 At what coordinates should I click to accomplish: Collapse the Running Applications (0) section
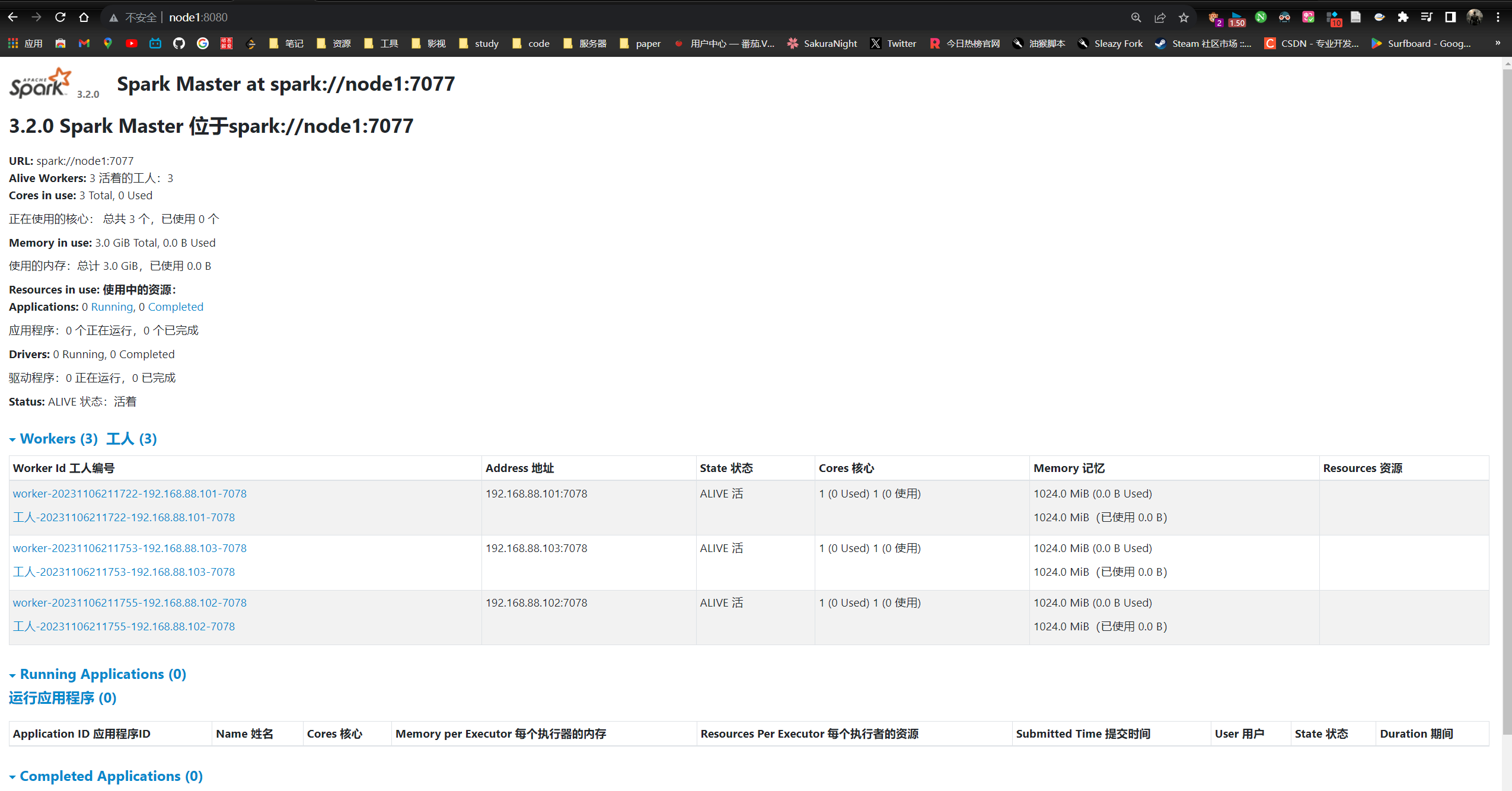click(x=98, y=674)
